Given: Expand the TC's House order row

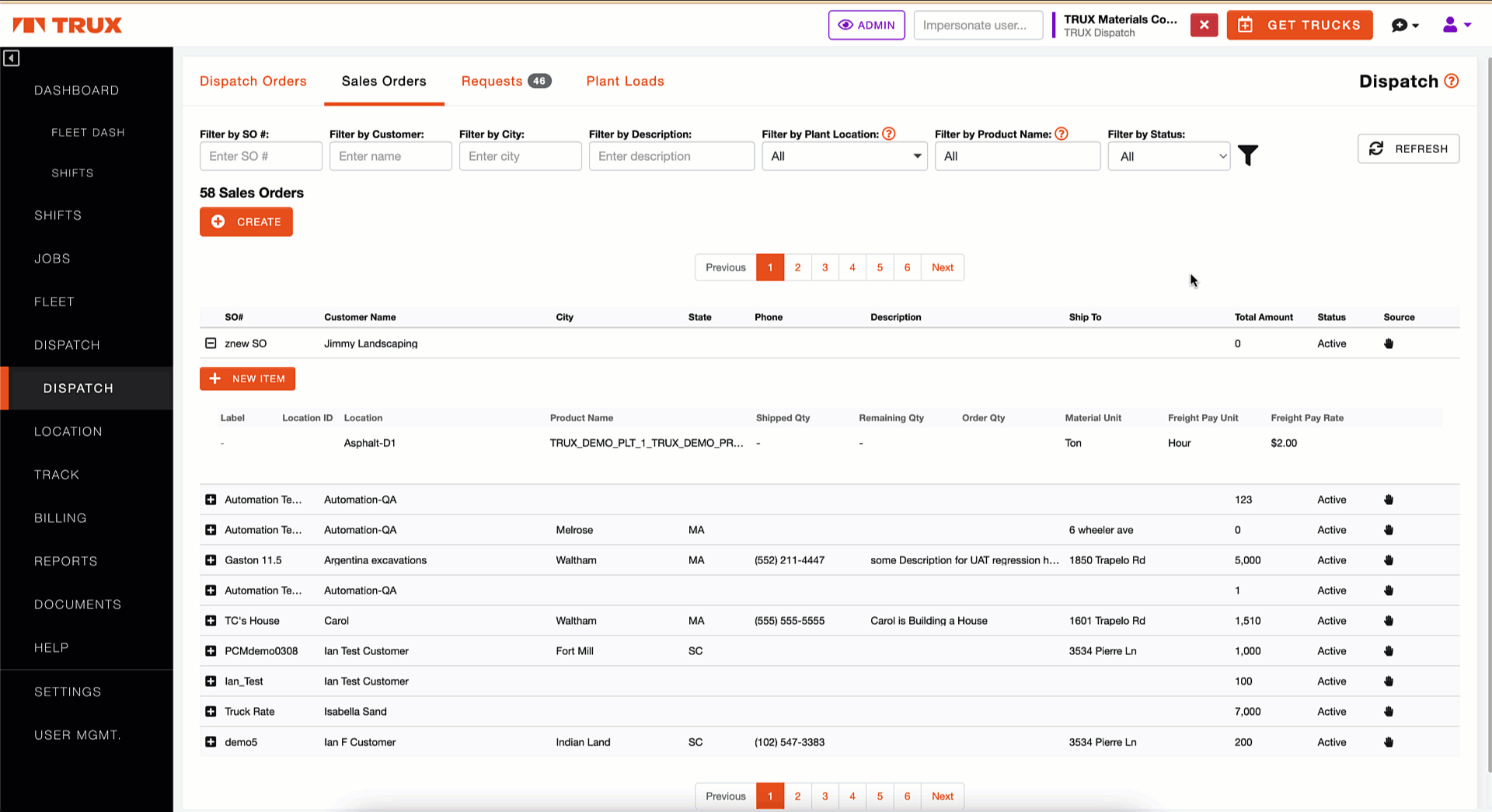Looking at the screenshot, I should tap(211, 621).
